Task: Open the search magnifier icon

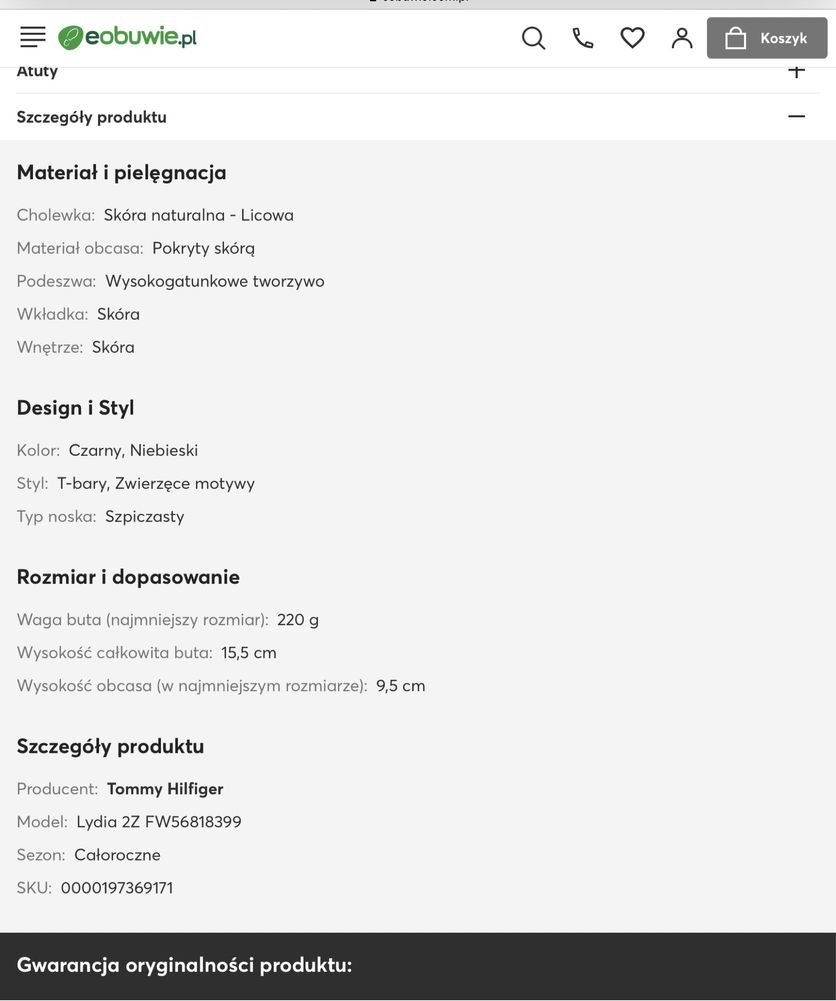Action: pyautogui.click(x=534, y=38)
